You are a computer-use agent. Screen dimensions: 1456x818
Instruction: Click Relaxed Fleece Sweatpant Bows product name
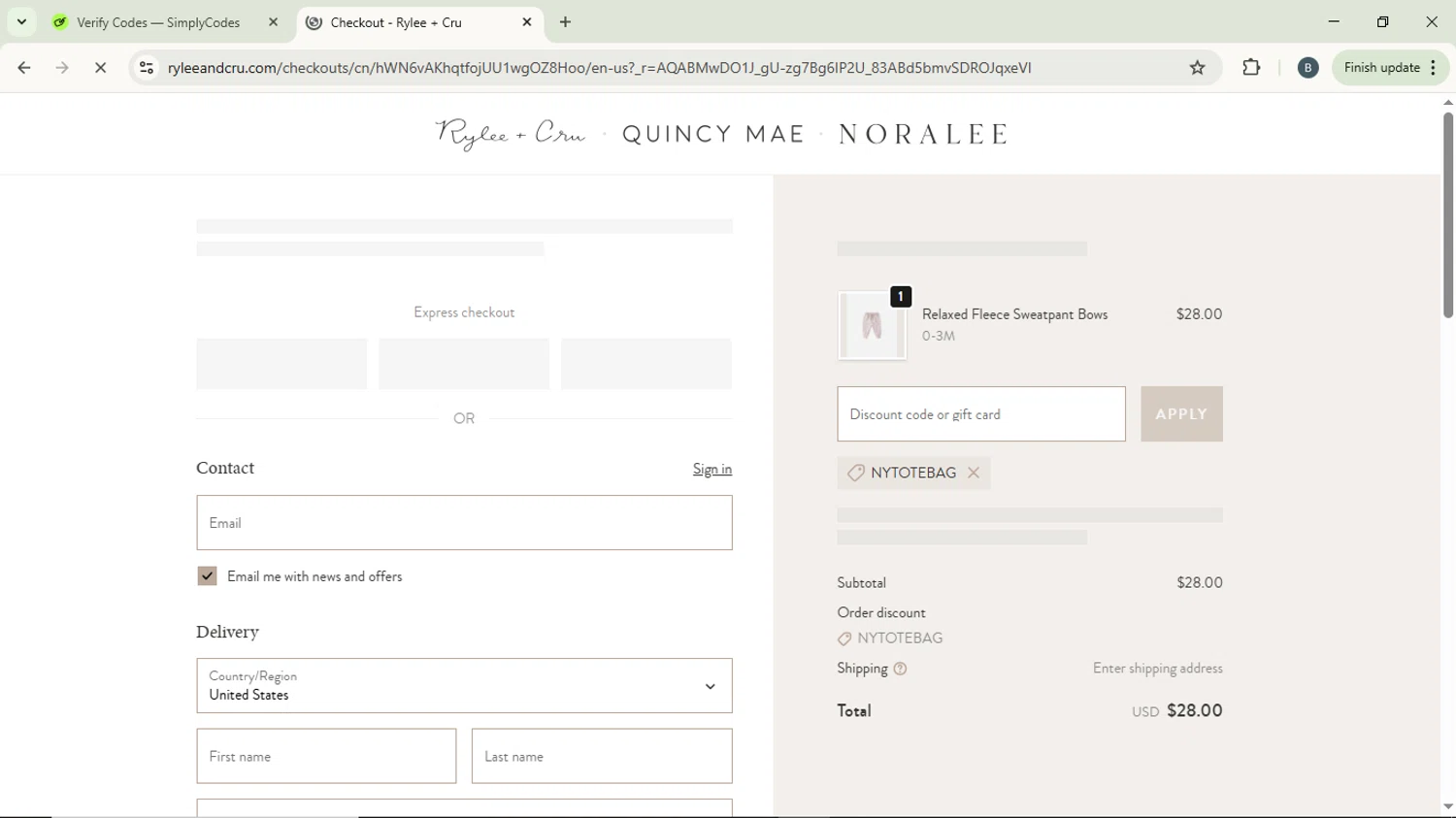coord(1014,314)
